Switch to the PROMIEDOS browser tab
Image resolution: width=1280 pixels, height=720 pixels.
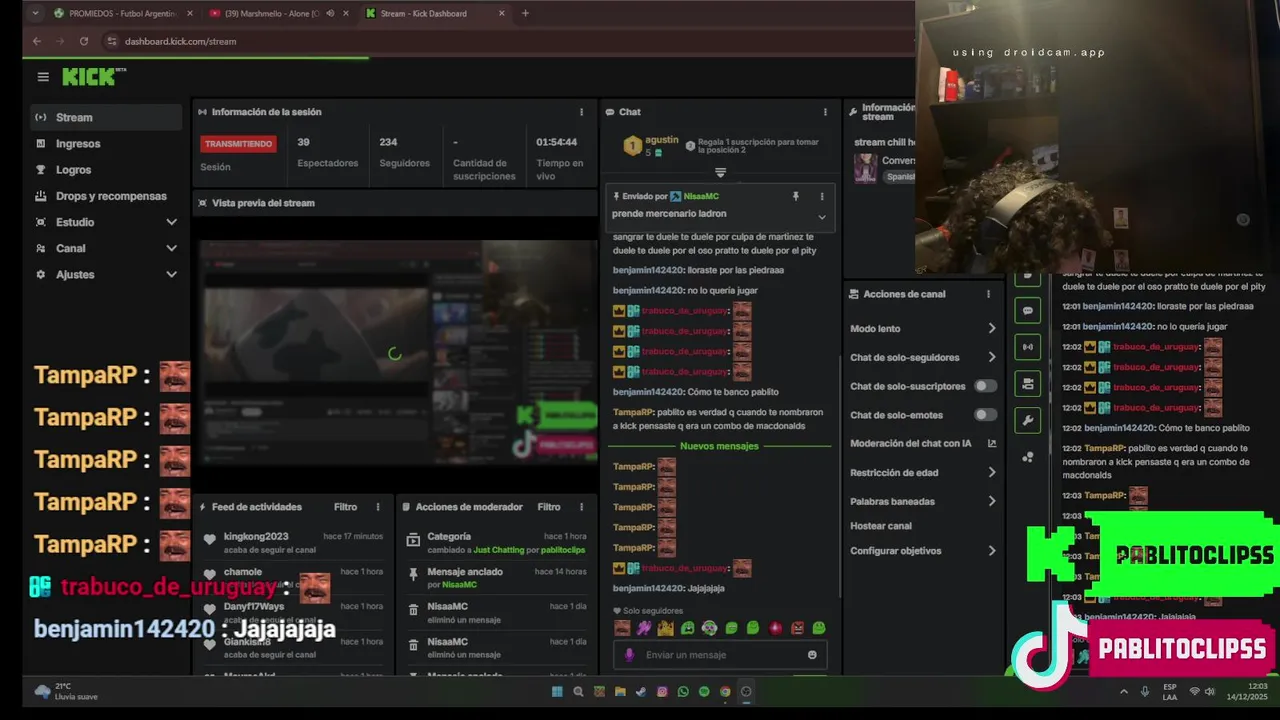tap(123, 13)
